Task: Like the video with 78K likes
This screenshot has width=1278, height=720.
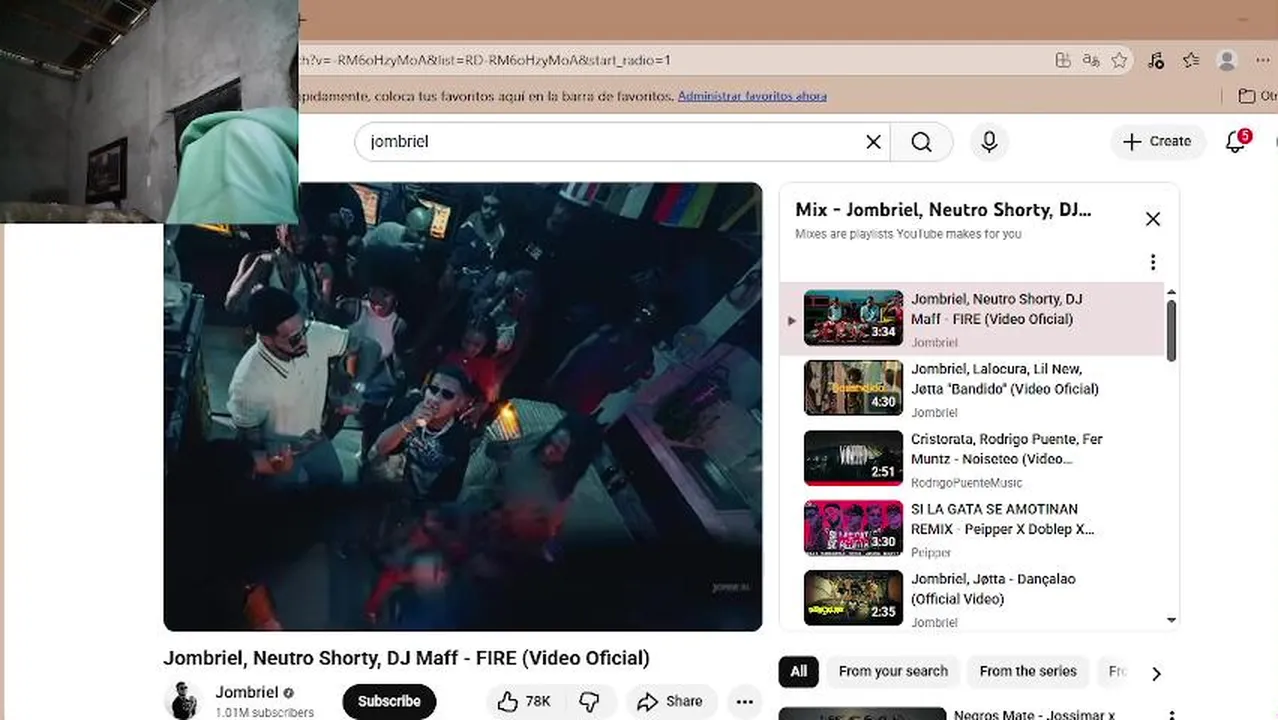Action: [x=525, y=702]
